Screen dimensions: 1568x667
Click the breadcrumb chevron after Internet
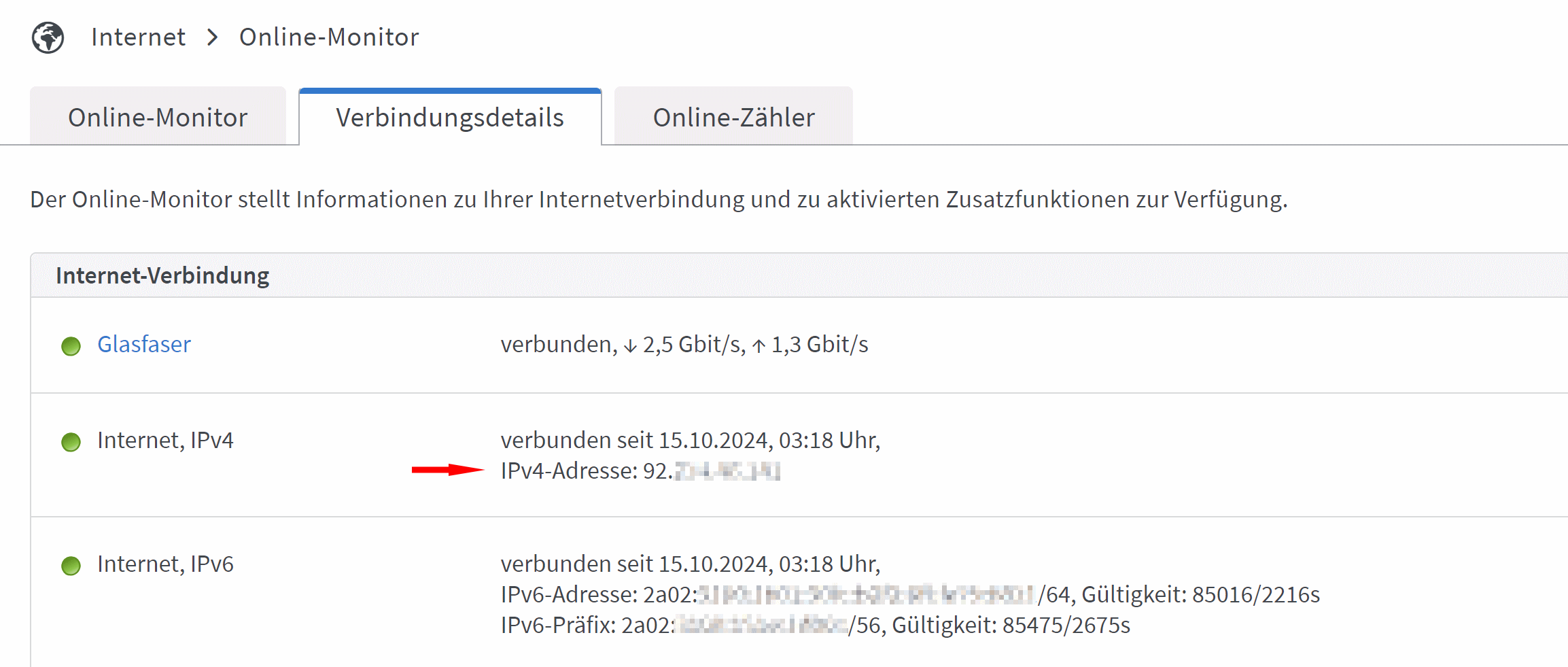[213, 37]
